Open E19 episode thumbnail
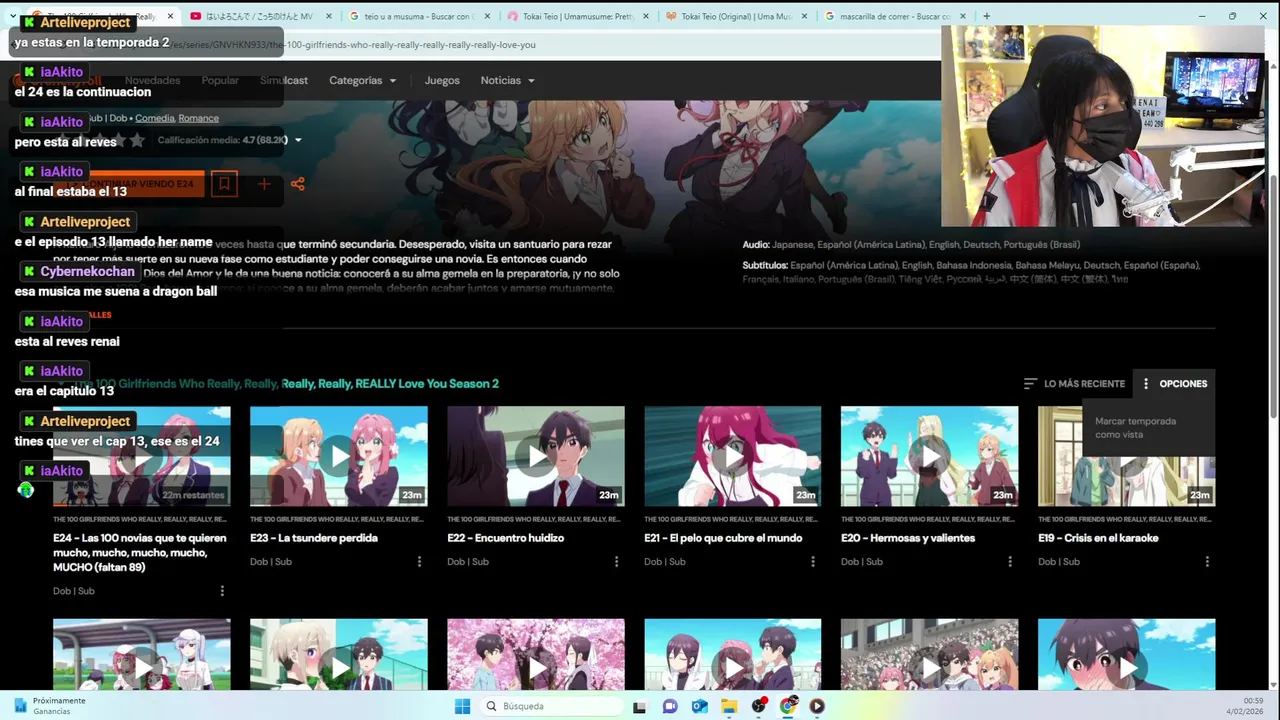 point(1127,456)
